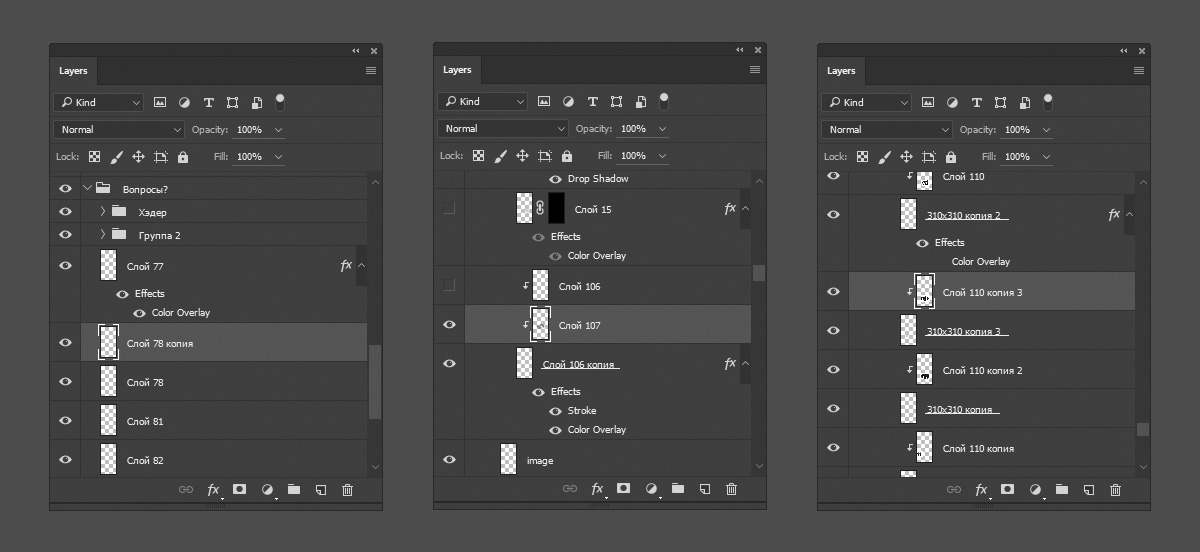The image size is (1200, 552).
Task: Hide the Слой 77 layer
Action: pyautogui.click(x=65, y=266)
